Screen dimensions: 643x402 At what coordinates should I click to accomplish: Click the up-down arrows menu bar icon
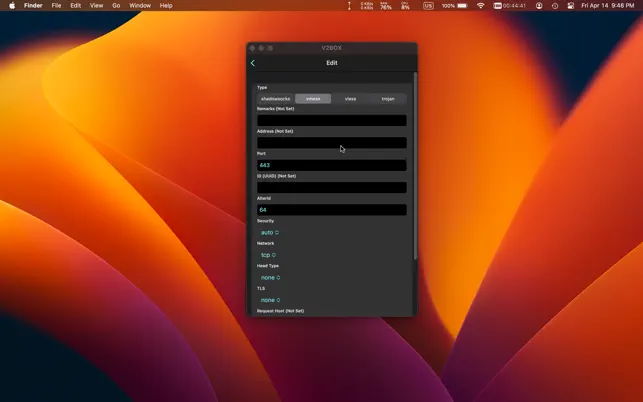349,6
